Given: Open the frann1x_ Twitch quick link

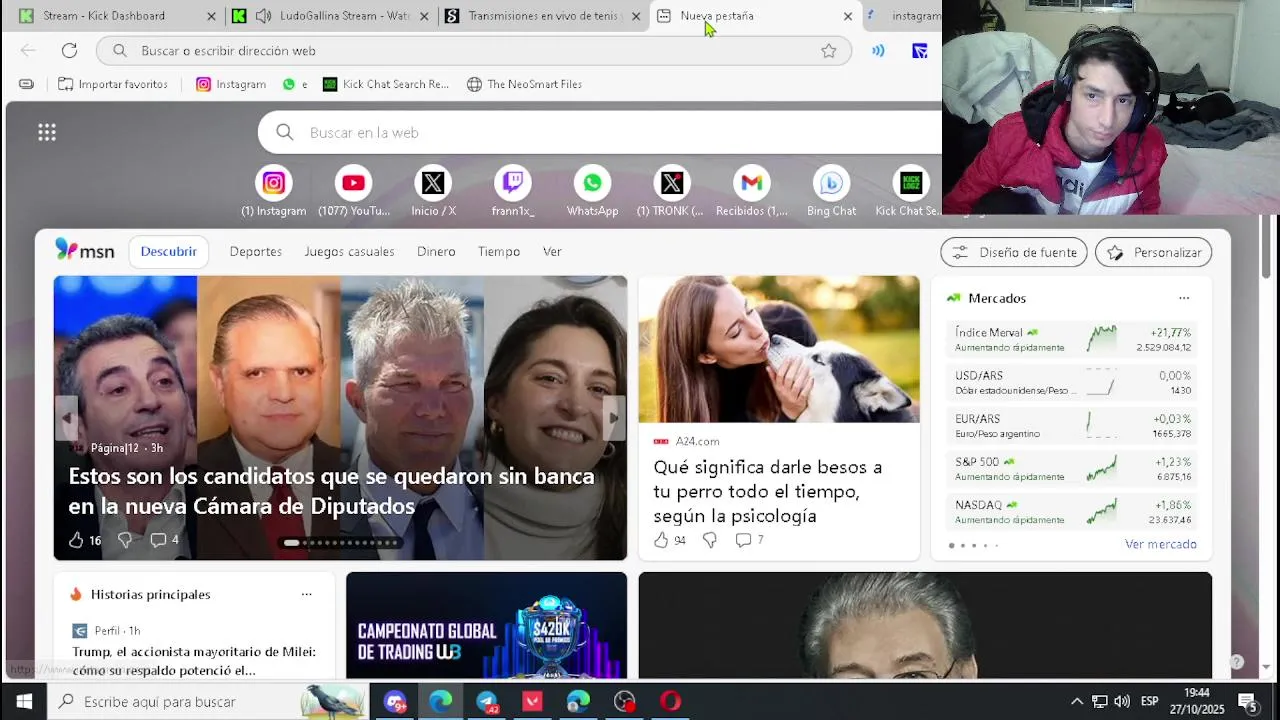Looking at the screenshot, I should click(513, 192).
